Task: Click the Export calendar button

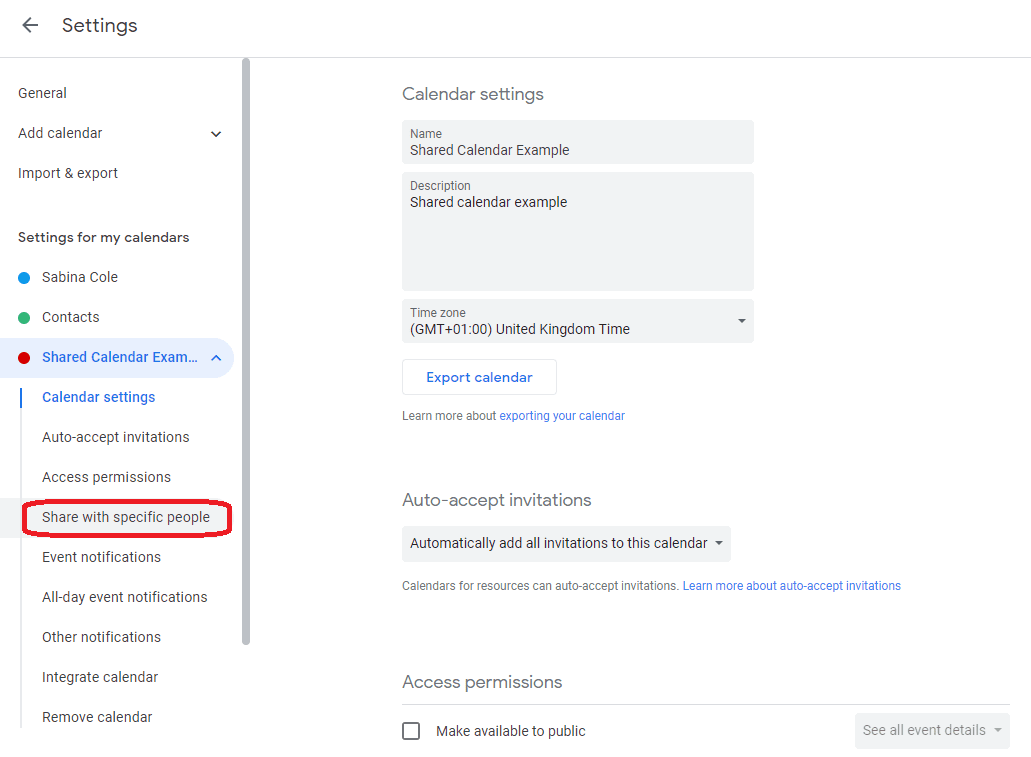Action: 479,377
